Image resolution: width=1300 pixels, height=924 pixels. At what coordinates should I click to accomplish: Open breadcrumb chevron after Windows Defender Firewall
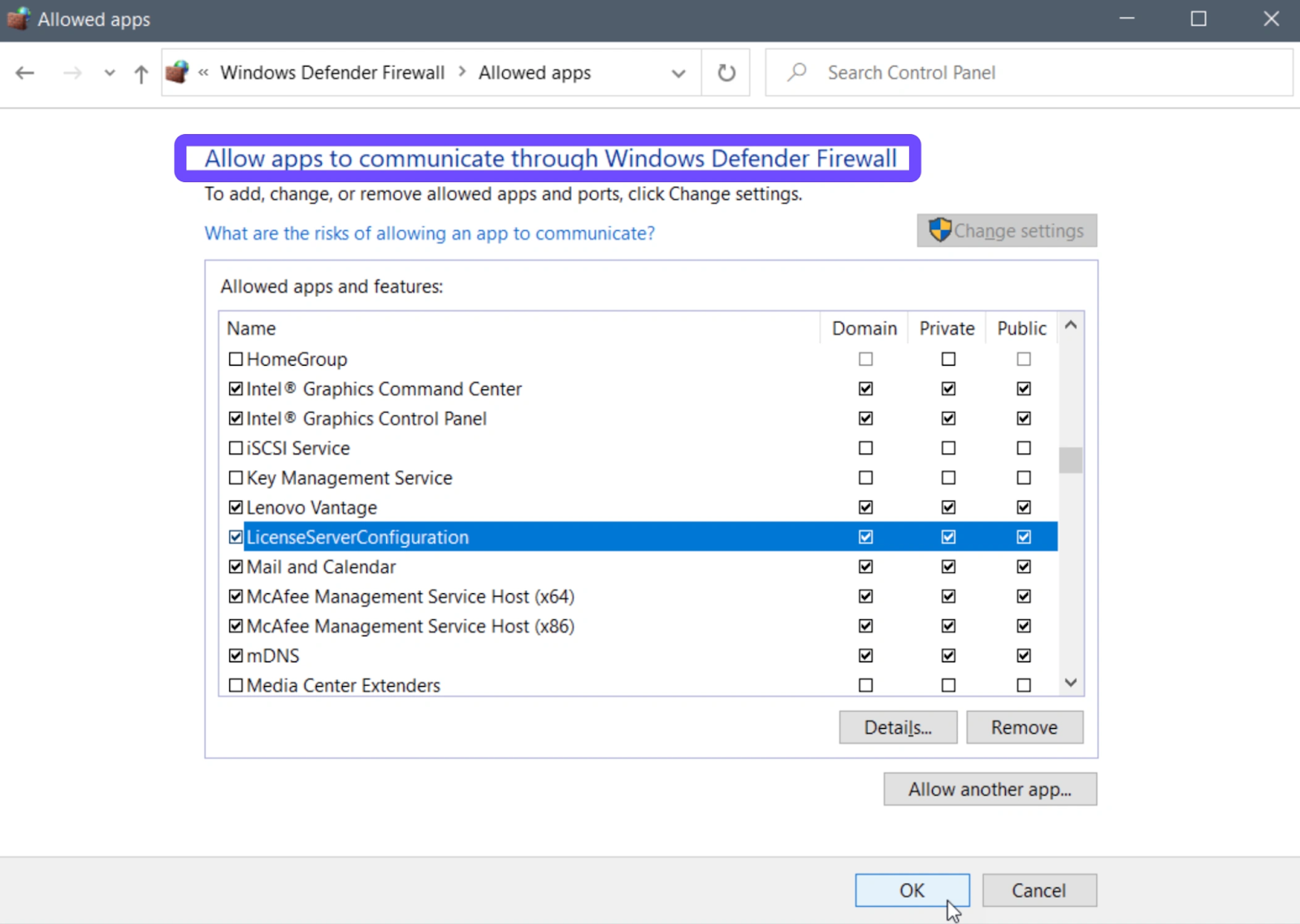462,72
